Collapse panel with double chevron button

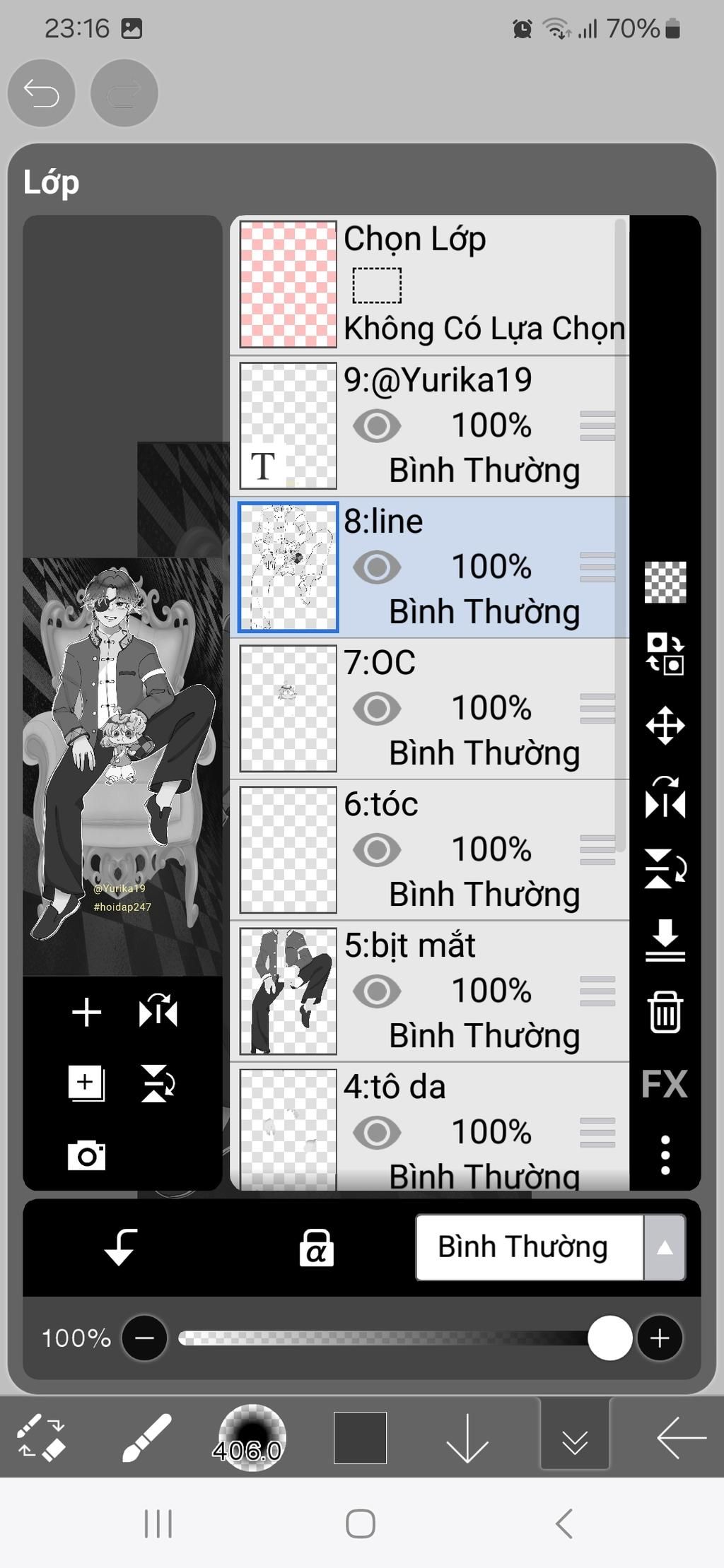[x=575, y=1437]
